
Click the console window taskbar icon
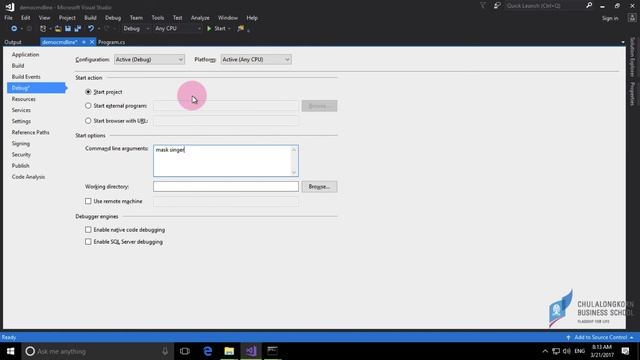point(272,351)
